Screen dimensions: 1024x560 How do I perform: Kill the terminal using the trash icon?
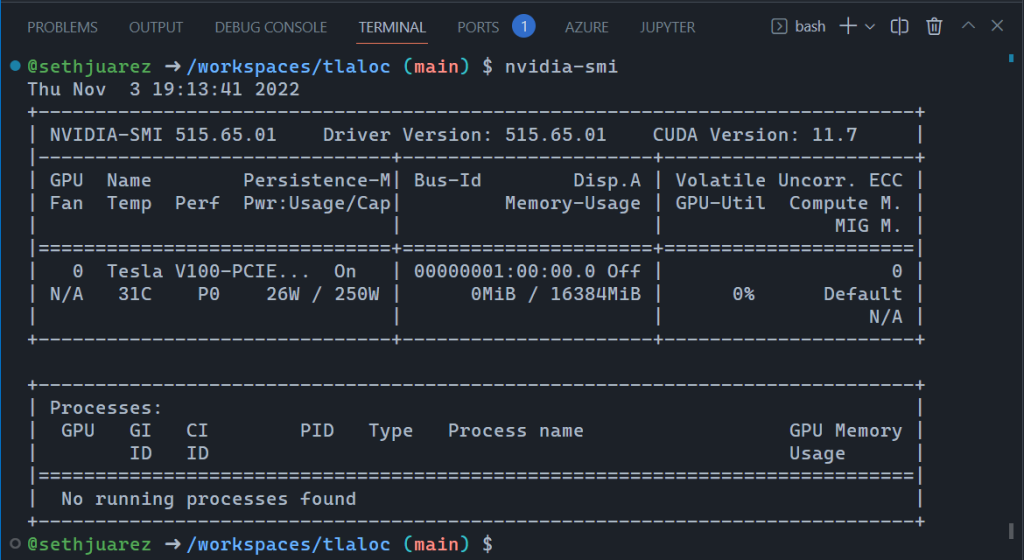[x=934, y=27]
